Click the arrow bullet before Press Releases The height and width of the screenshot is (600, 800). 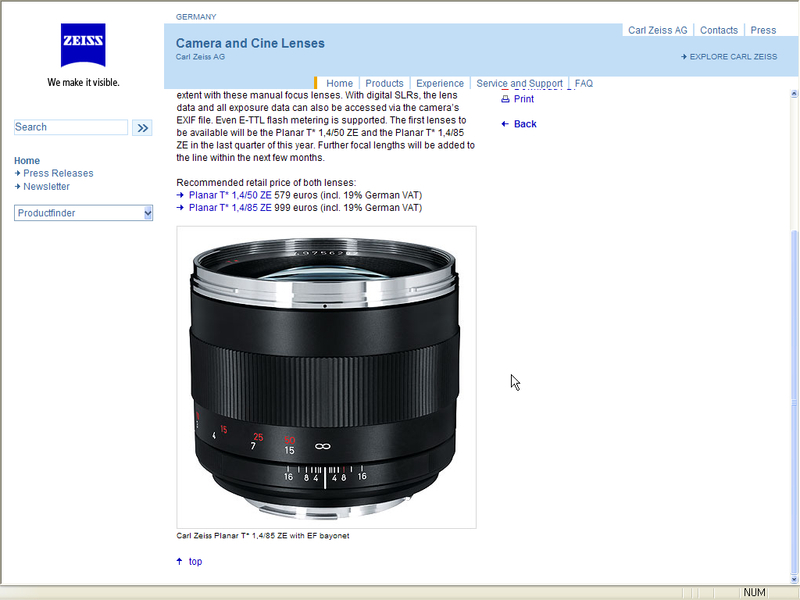click(17, 173)
